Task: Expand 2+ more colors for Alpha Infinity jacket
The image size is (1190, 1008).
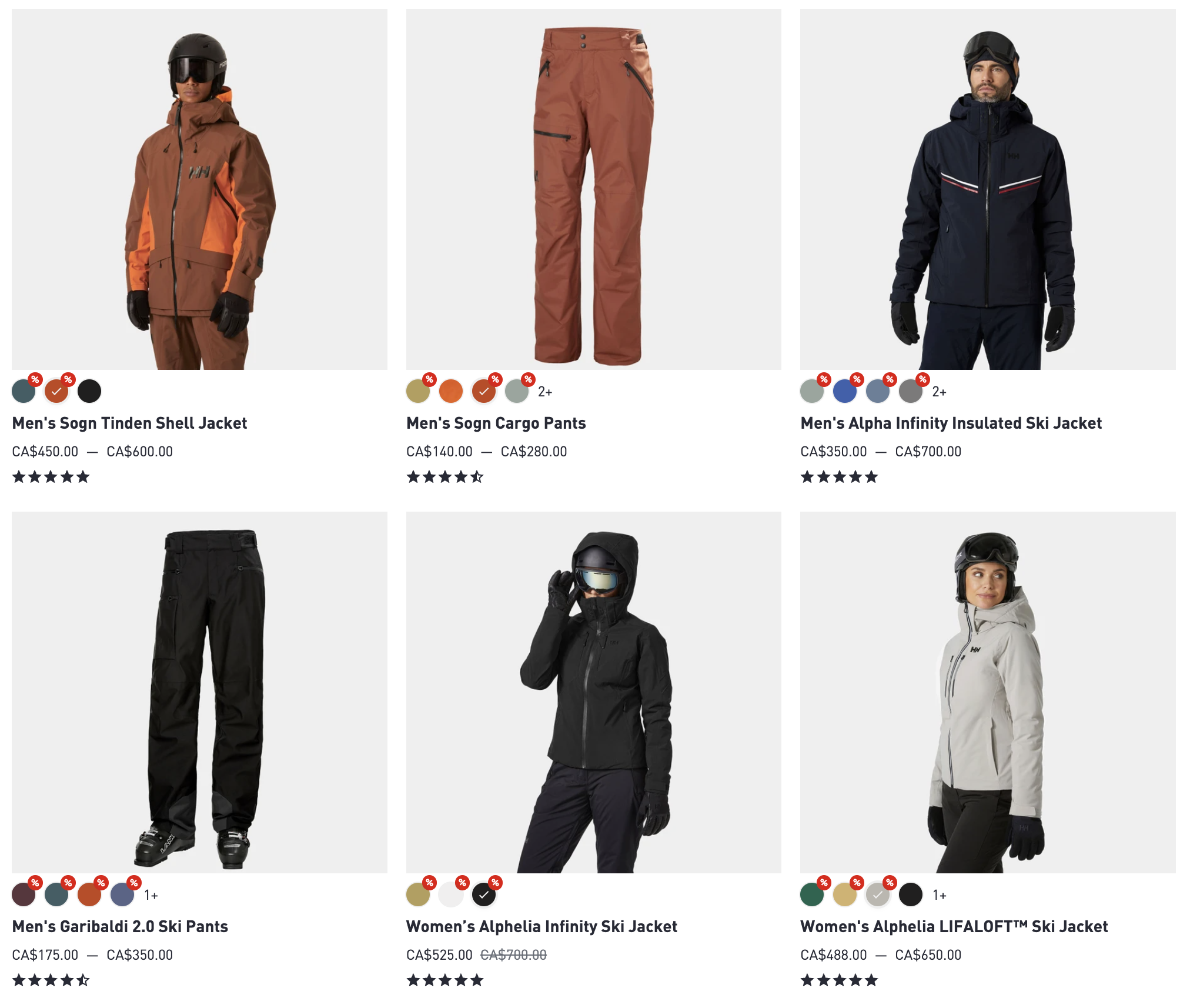Action: 939,392
